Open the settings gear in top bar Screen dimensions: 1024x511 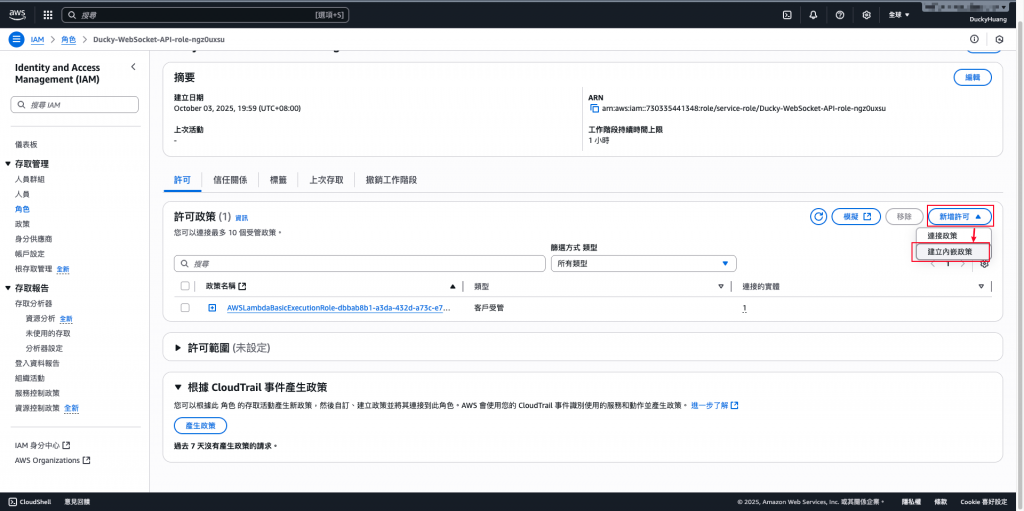tap(867, 14)
